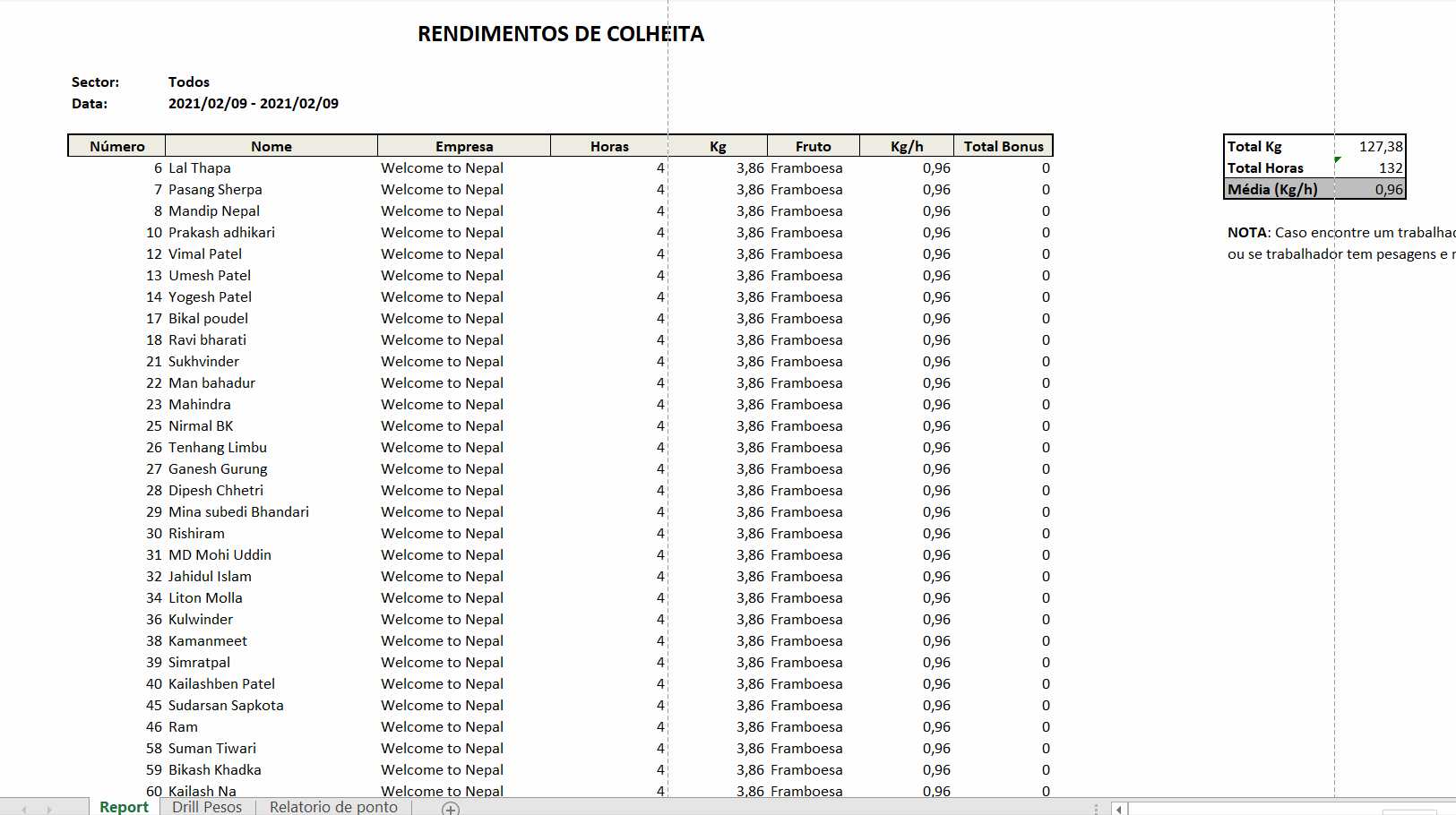Select the name cell Vimal Patel
Screen dimensions: 1456x815
205,253
